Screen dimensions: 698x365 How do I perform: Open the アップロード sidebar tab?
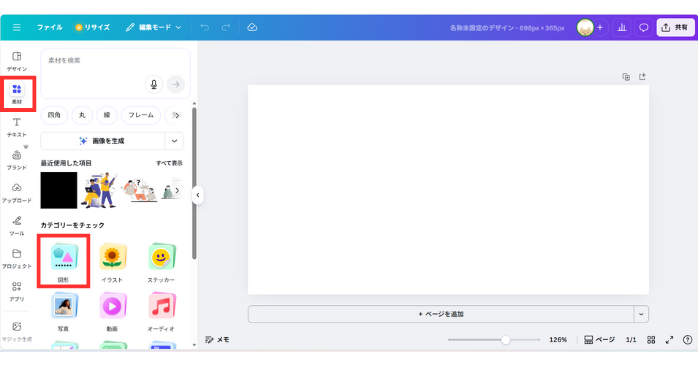click(x=16, y=193)
